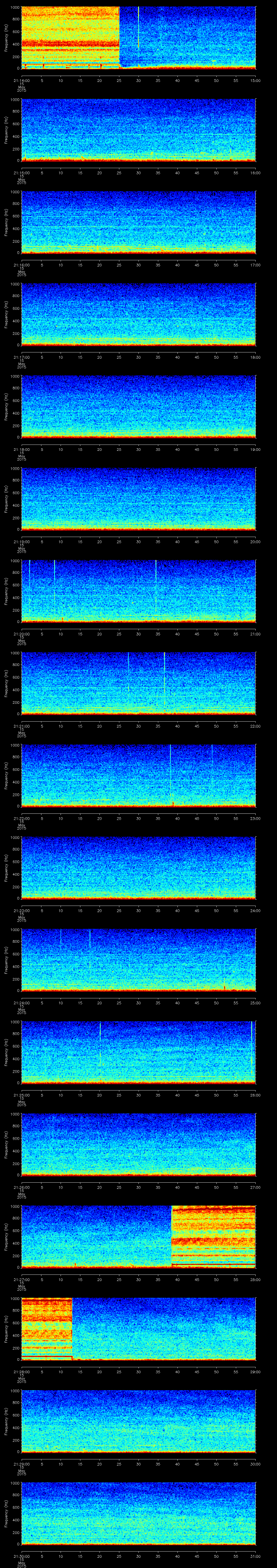Click the 23:00 end time label

pyautogui.click(x=256, y=818)
